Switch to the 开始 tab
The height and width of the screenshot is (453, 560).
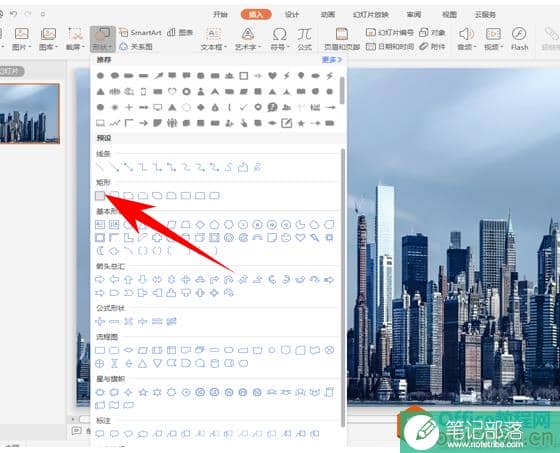pyautogui.click(x=220, y=15)
